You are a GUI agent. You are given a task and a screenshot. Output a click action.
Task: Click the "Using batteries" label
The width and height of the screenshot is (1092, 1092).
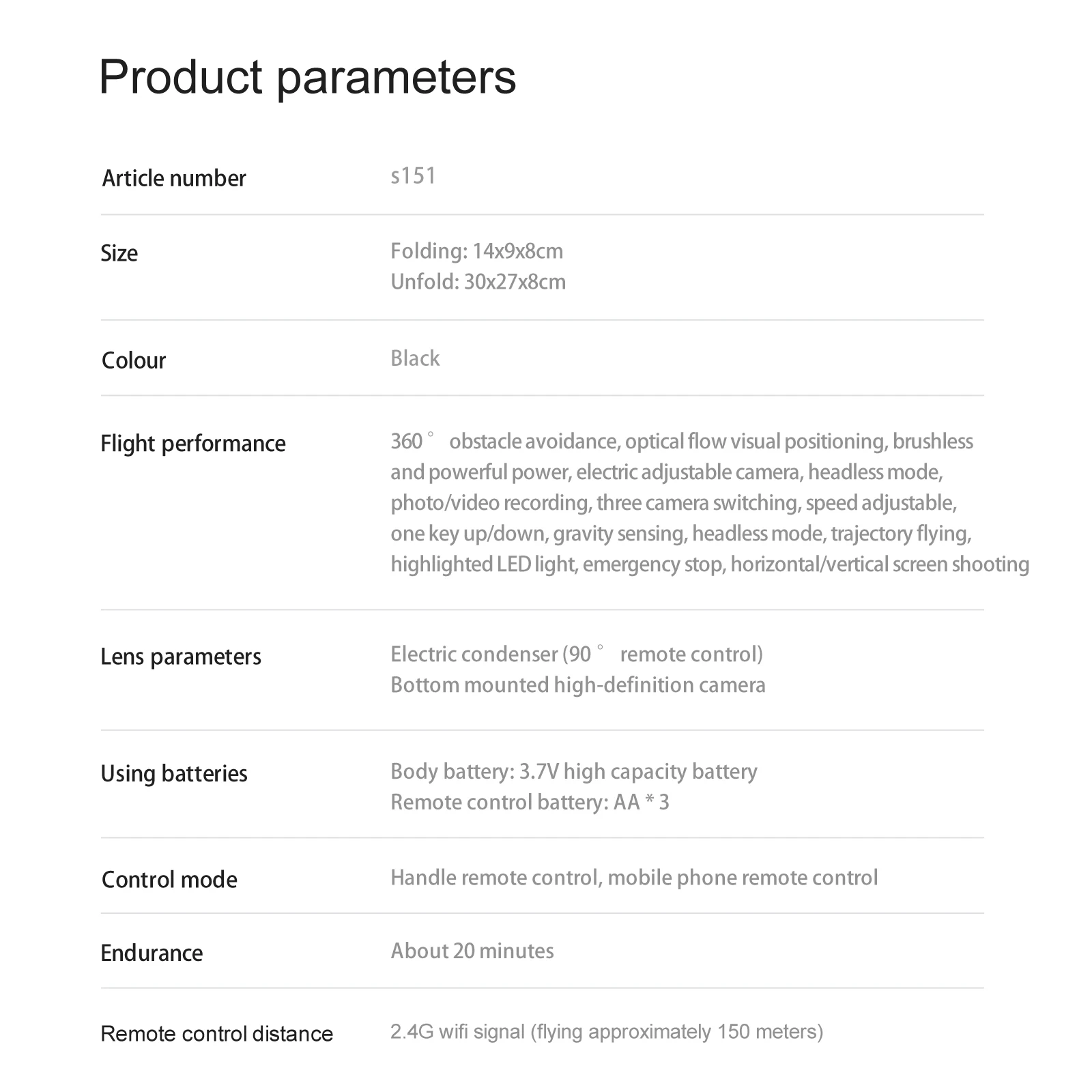pyautogui.click(x=174, y=773)
